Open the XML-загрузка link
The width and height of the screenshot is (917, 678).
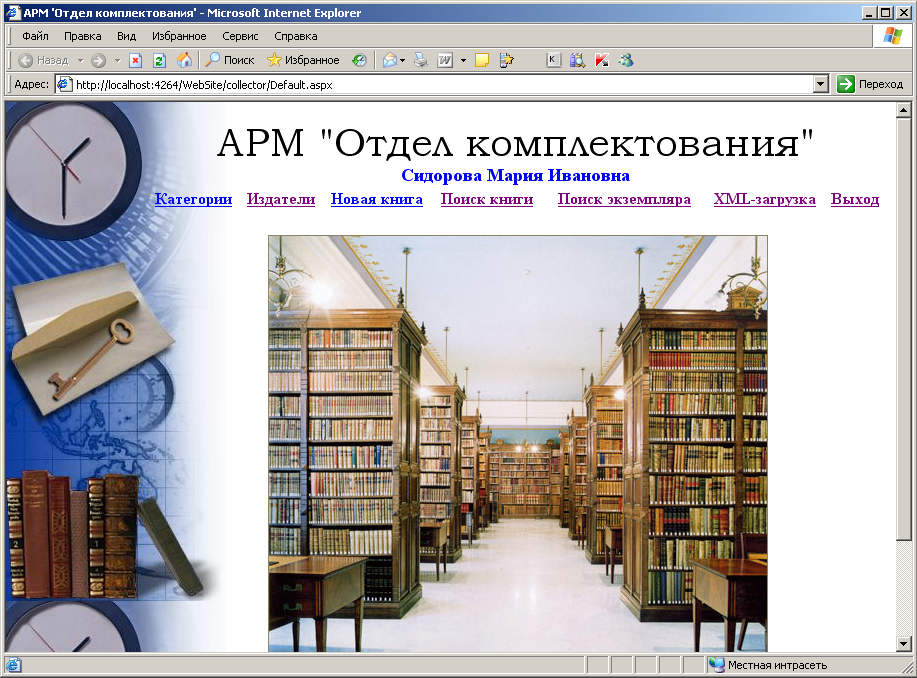(x=764, y=199)
